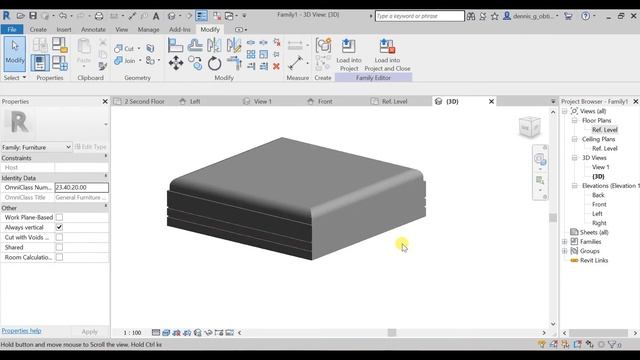The width and height of the screenshot is (640, 360).
Task: Select the Modify arrow tool
Action: click(x=15, y=53)
